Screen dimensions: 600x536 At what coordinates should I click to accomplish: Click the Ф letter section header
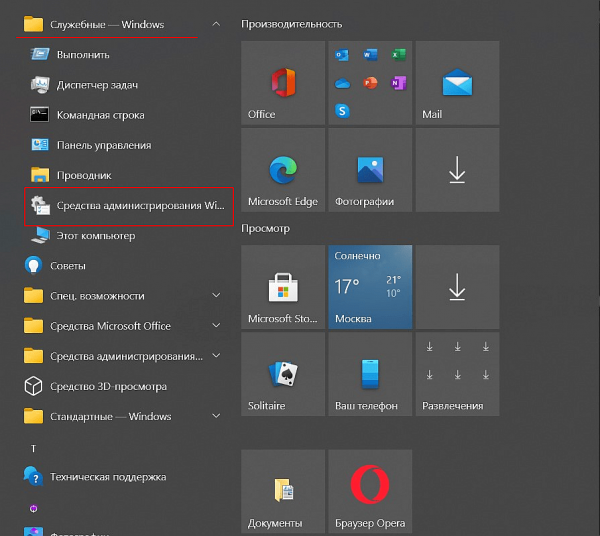coord(33,508)
